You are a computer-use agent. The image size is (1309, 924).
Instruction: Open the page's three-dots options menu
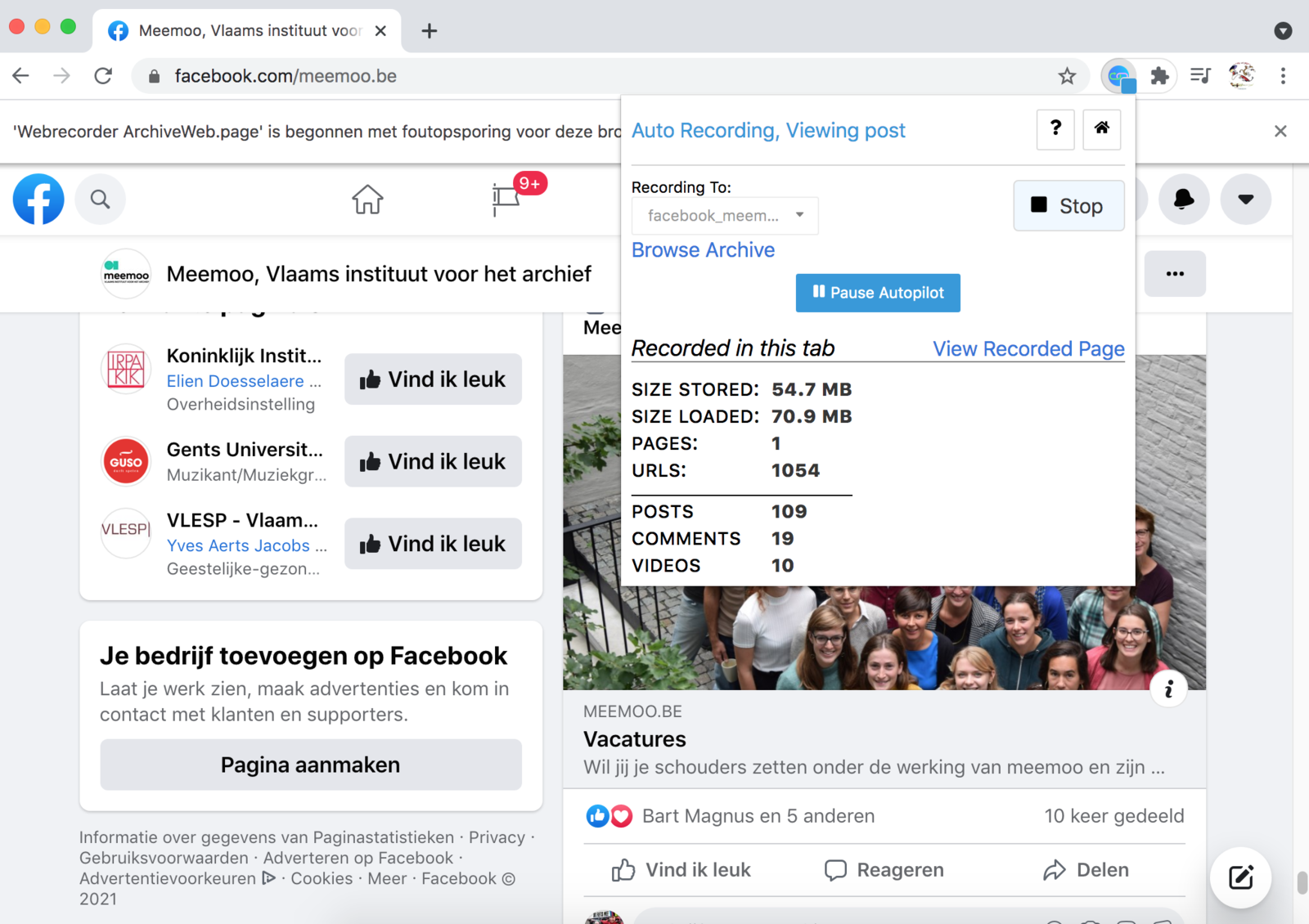1175,274
